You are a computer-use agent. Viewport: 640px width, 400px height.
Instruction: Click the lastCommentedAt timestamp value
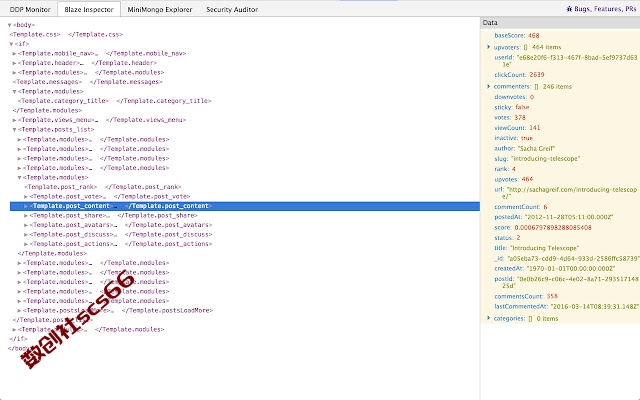pyautogui.click(x=595, y=307)
